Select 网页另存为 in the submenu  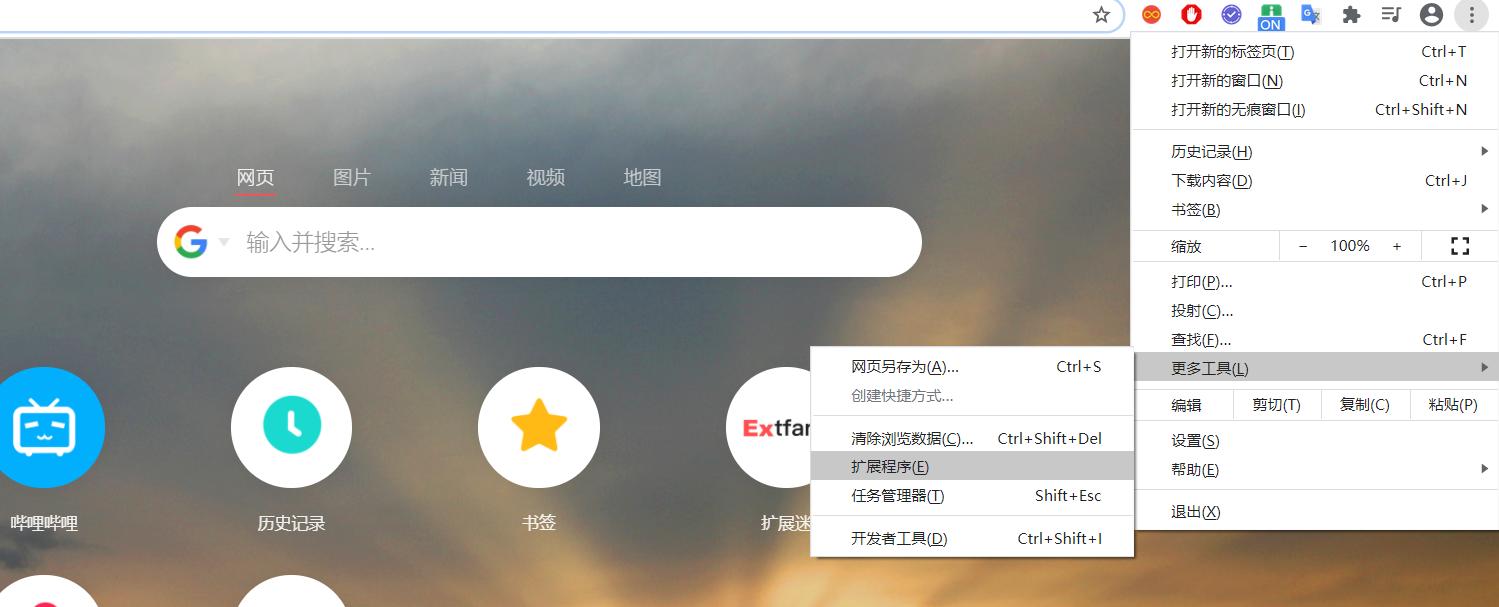[x=972, y=367]
